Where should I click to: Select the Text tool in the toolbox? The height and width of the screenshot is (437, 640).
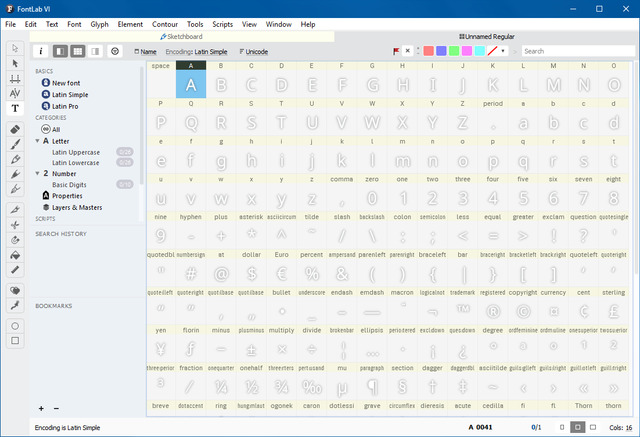pos(15,108)
